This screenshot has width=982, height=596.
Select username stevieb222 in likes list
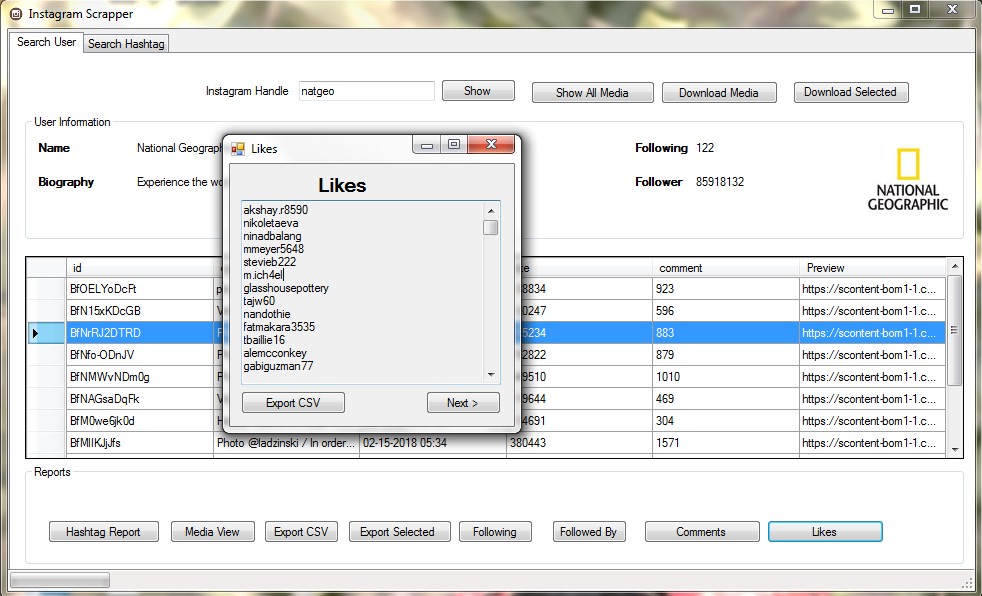(269, 262)
